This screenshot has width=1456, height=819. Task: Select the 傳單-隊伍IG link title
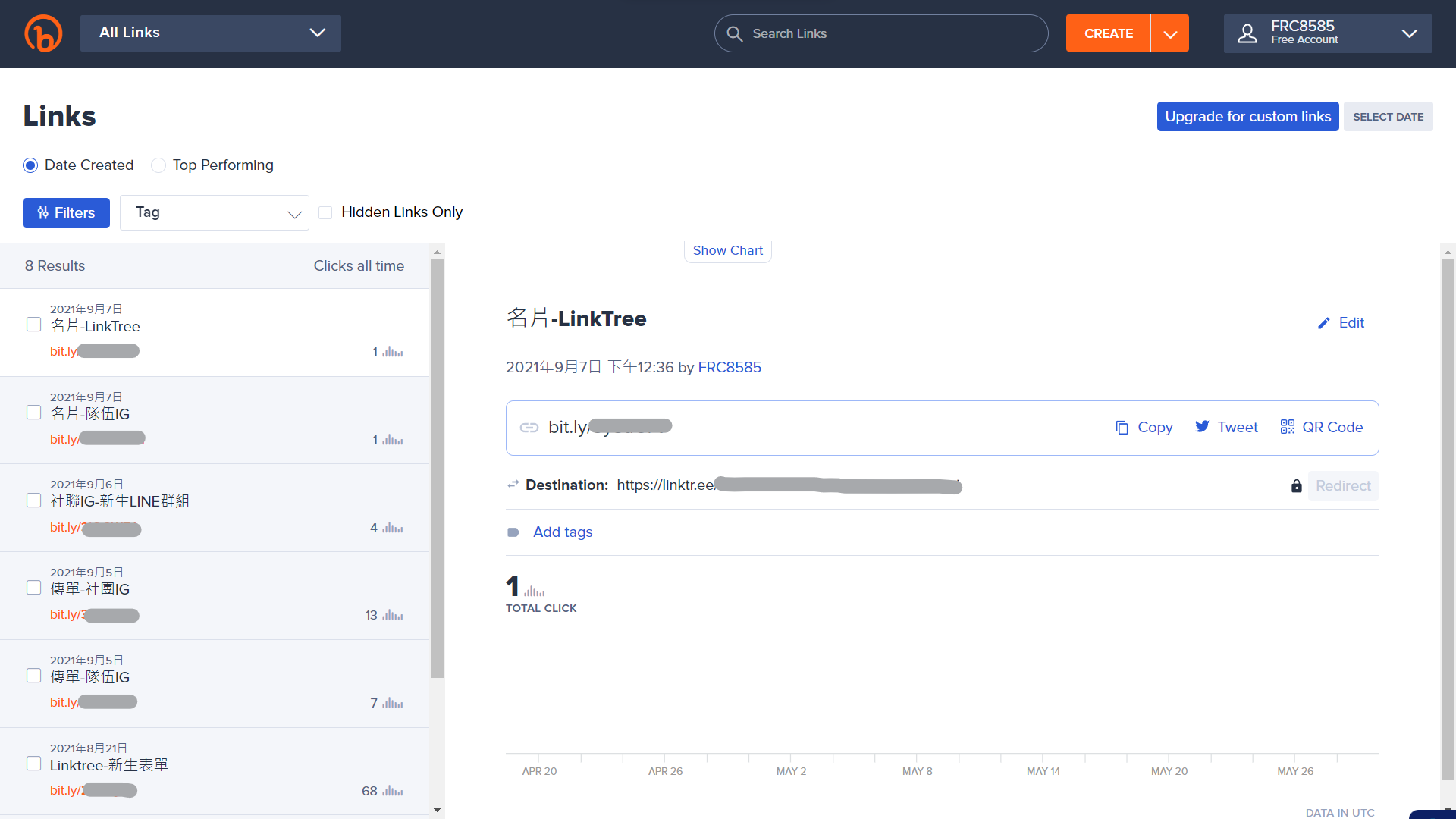89,677
